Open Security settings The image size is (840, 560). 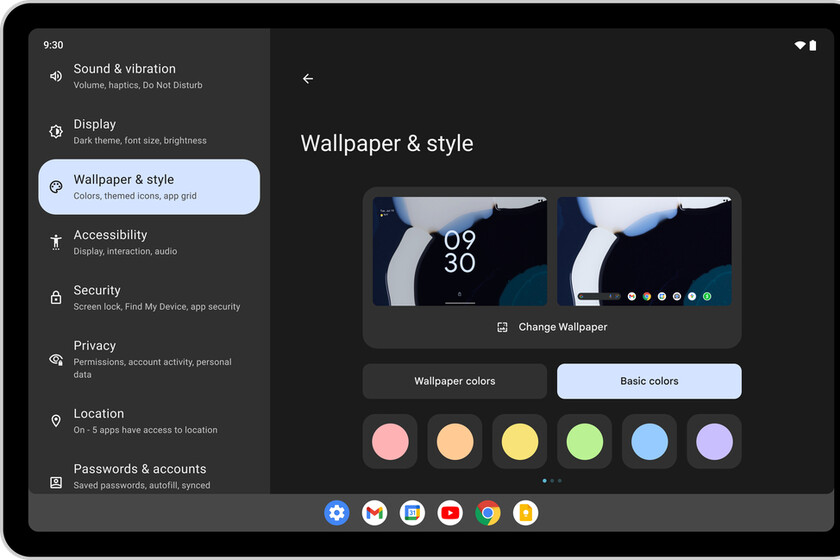tap(149, 297)
